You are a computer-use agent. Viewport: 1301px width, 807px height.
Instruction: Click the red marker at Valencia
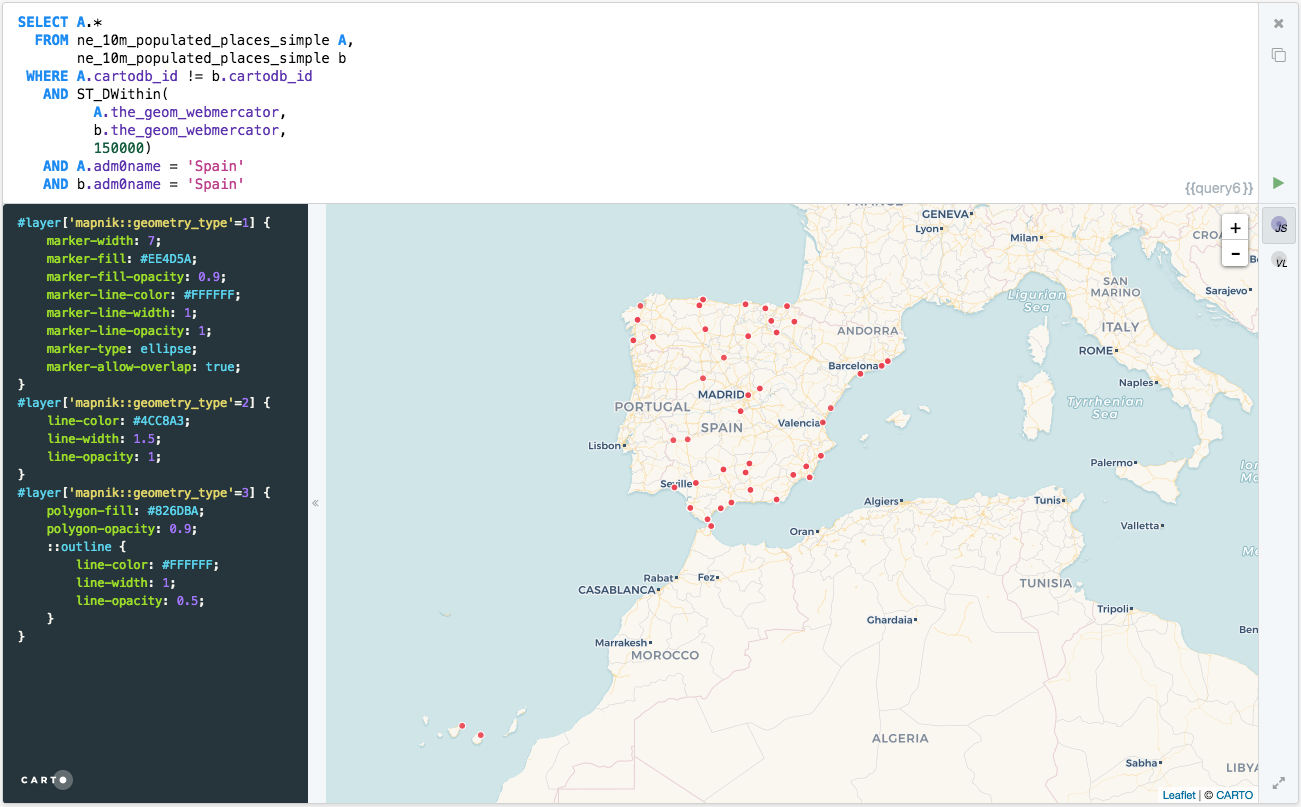click(x=824, y=423)
